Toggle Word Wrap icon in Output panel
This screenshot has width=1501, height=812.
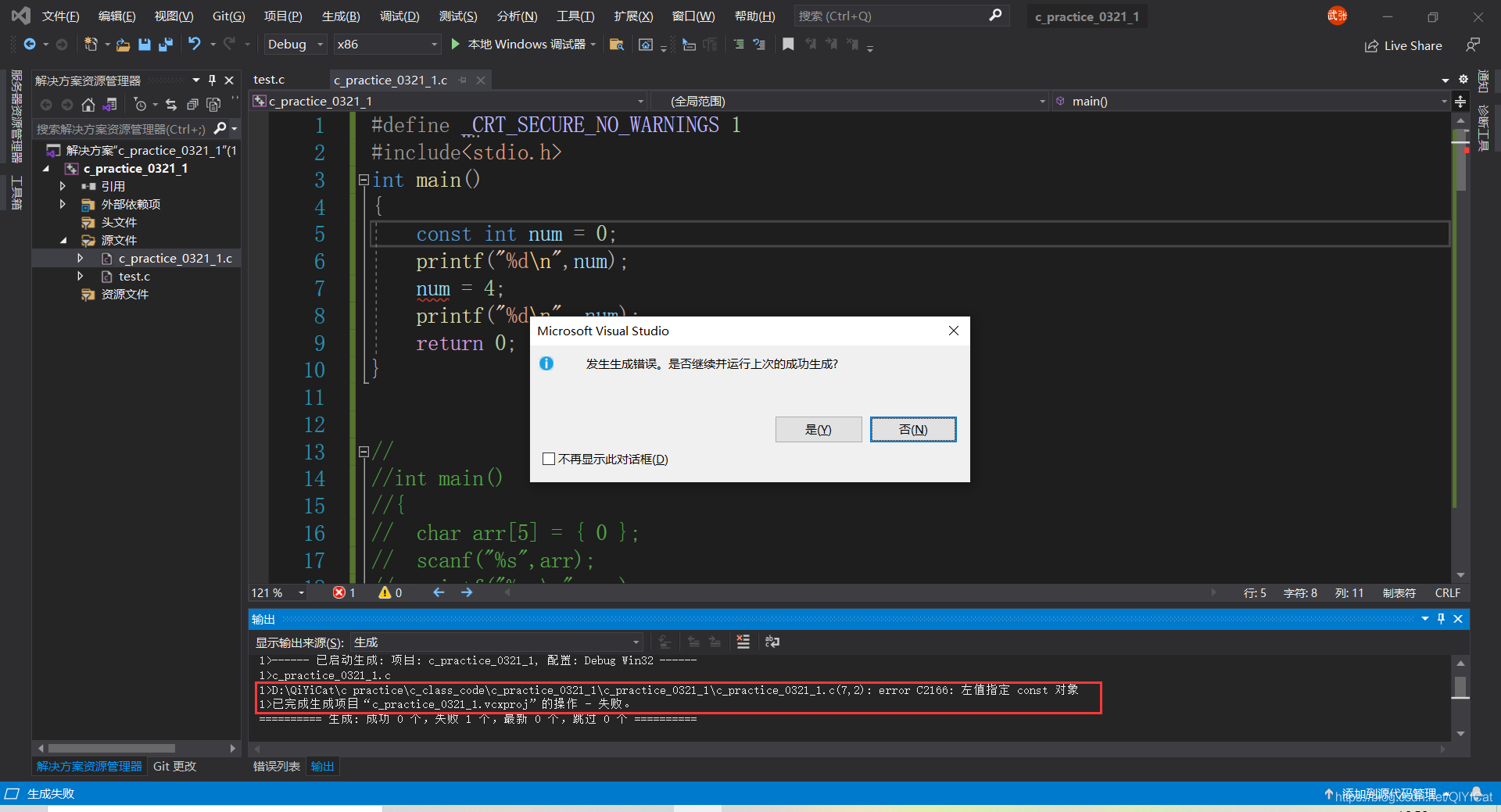[x=772, y=642]
